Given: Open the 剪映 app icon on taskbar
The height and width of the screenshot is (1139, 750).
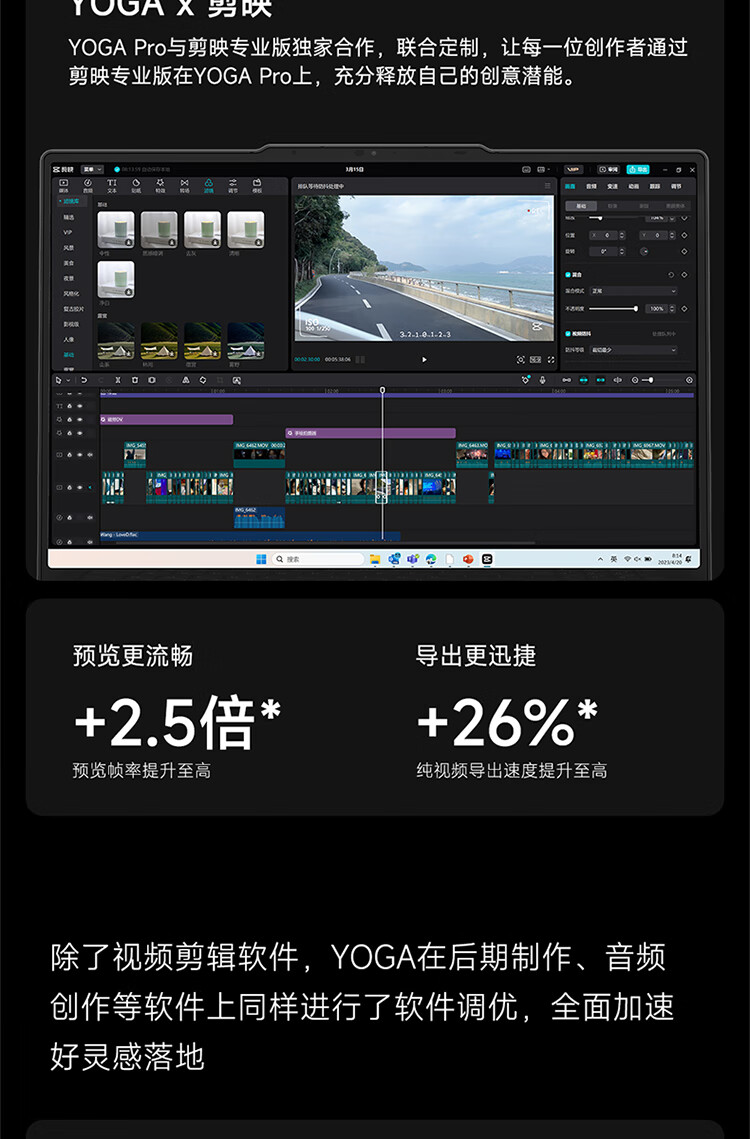Looking at the screenshot, I should point(486,559).
